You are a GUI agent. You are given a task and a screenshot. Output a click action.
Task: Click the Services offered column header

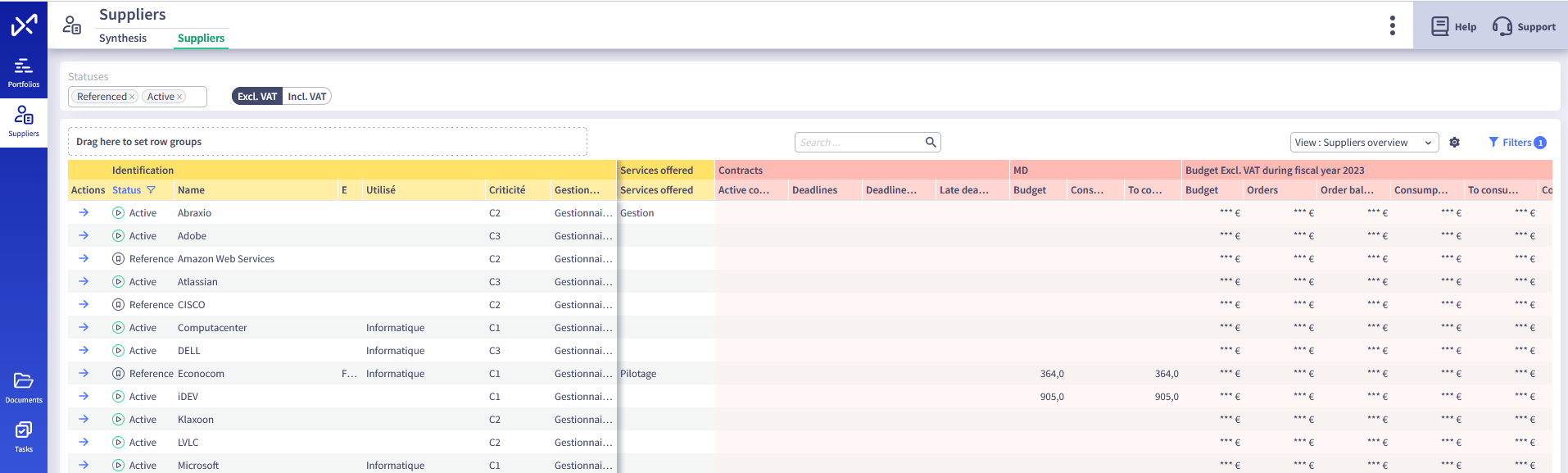666,189
